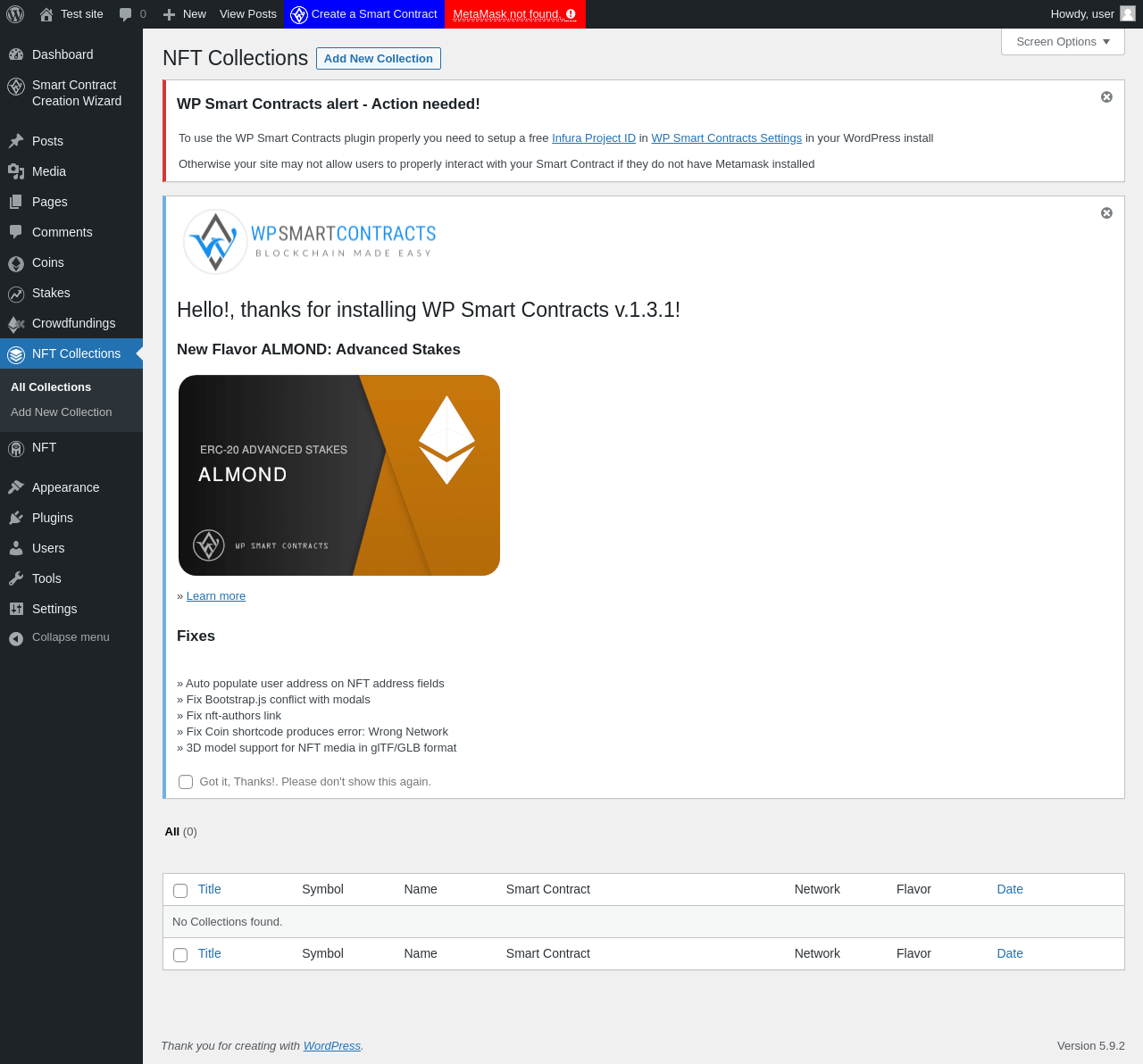The image size is (1143, 1064).
Task: Open the Howdy, user account menu
Action: point(1093,14)
